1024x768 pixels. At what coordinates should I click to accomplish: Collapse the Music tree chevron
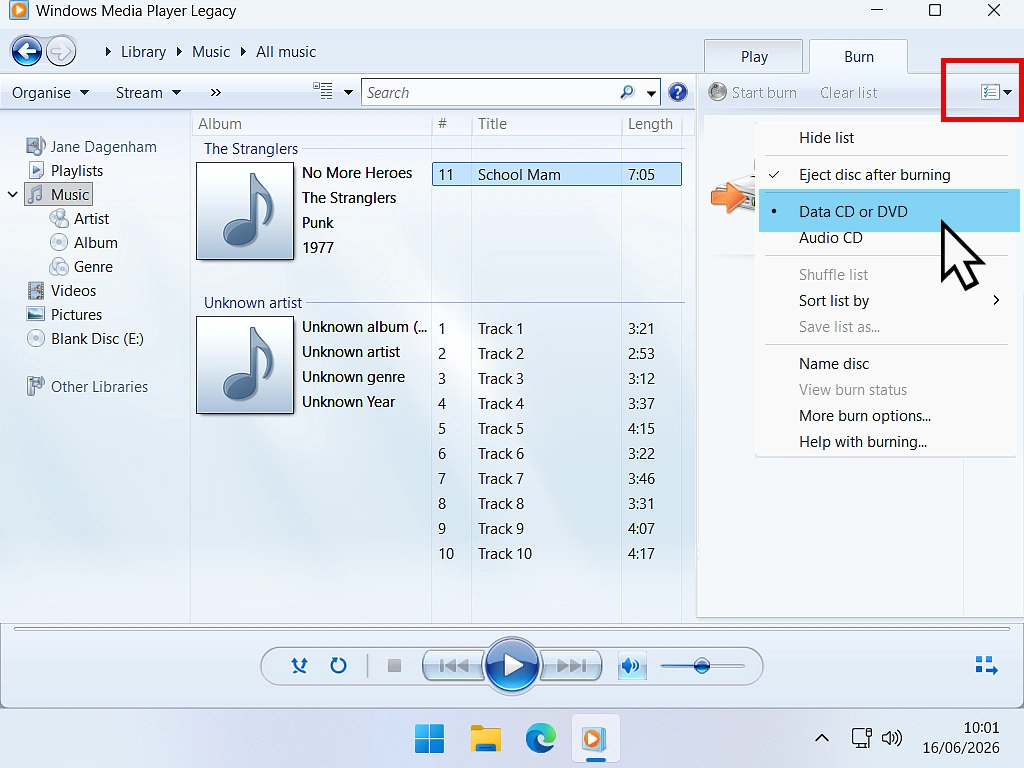pyautogui.click(x=12, y=194)
